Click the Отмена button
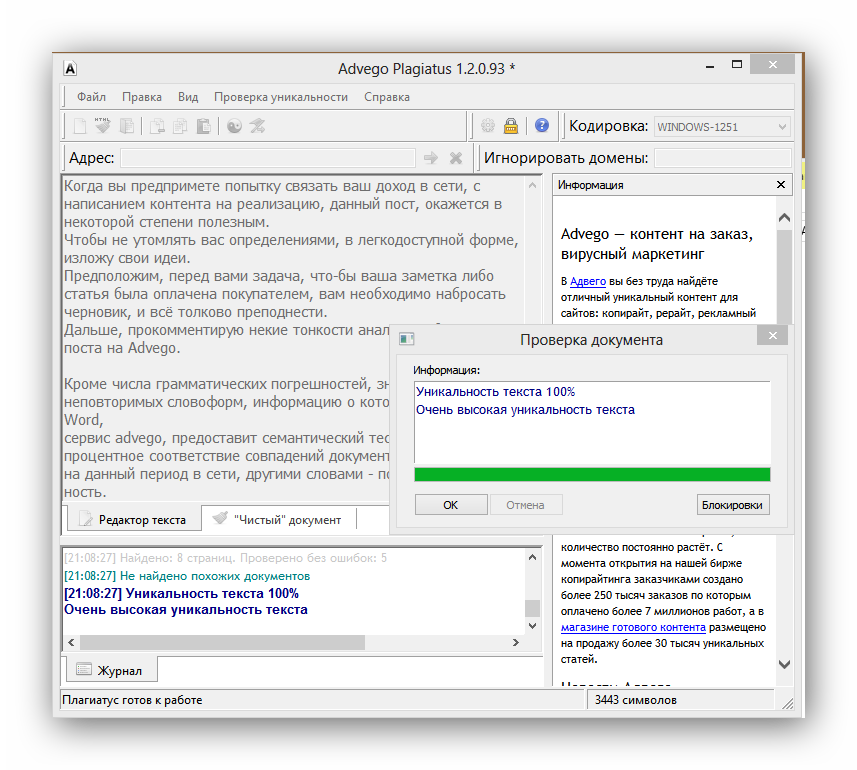Viewport: 857px width, 770px height. pos(525,505)
